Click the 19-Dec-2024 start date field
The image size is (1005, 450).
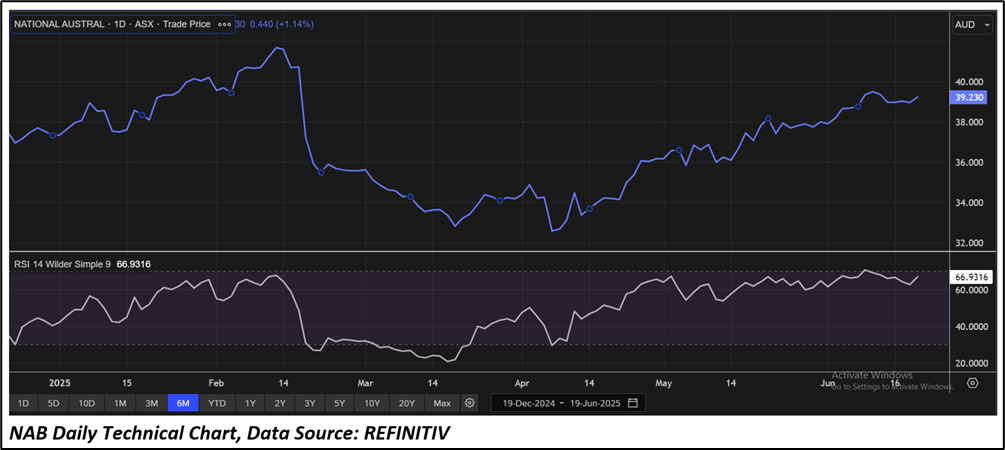pos(526,403)
